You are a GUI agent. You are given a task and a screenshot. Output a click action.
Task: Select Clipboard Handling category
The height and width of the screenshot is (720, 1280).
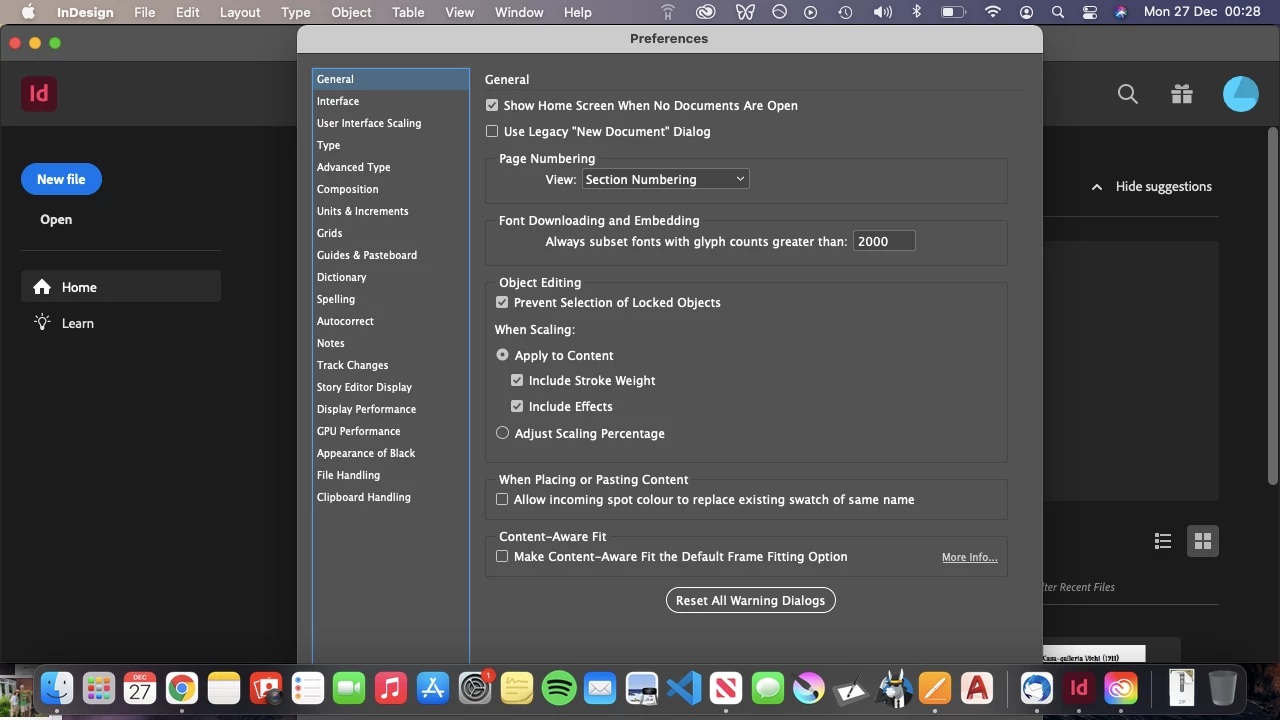(390, 497)
